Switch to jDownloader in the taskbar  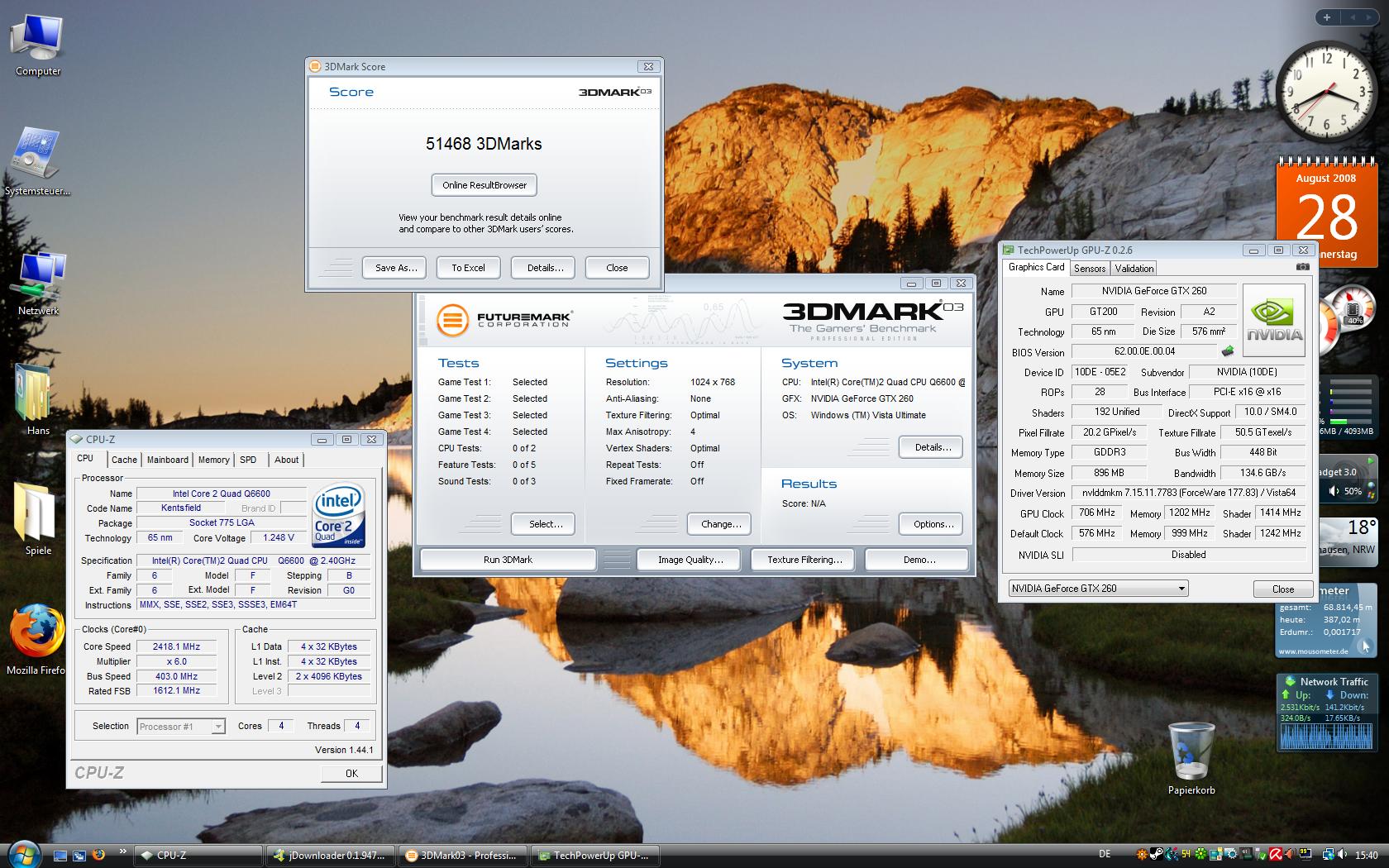pos(331,856)
